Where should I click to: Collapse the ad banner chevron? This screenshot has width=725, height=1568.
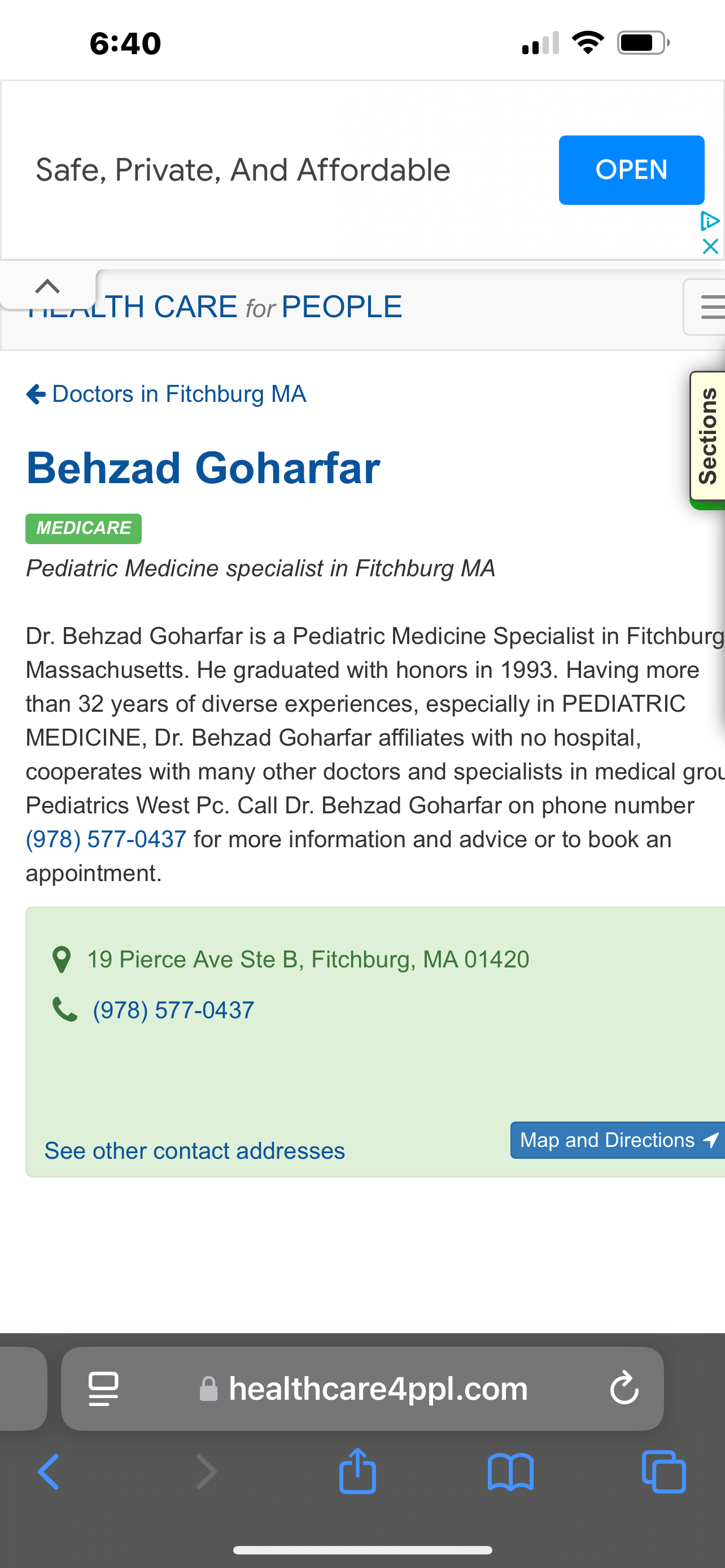(x=47, y=286)
